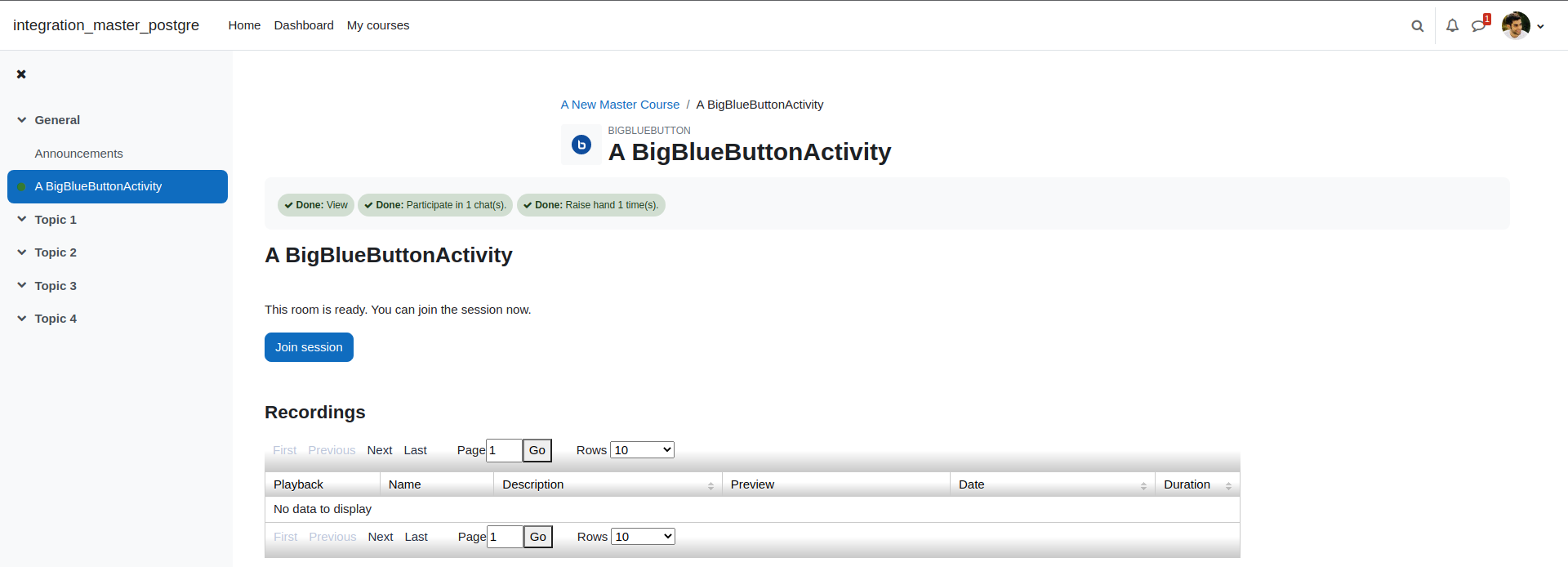
Task: Go to the Home menu item
Action: coord(244,25)
